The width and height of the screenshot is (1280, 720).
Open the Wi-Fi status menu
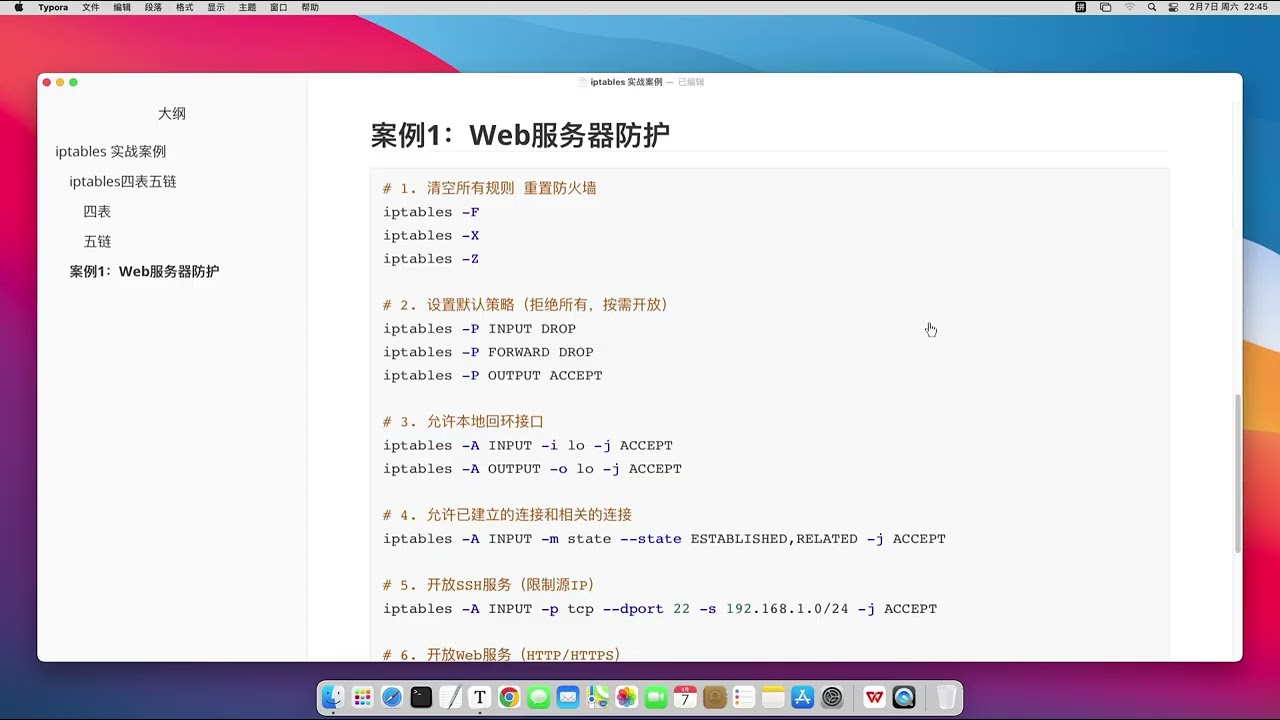pyautogui.click(x=1130, y=7)
